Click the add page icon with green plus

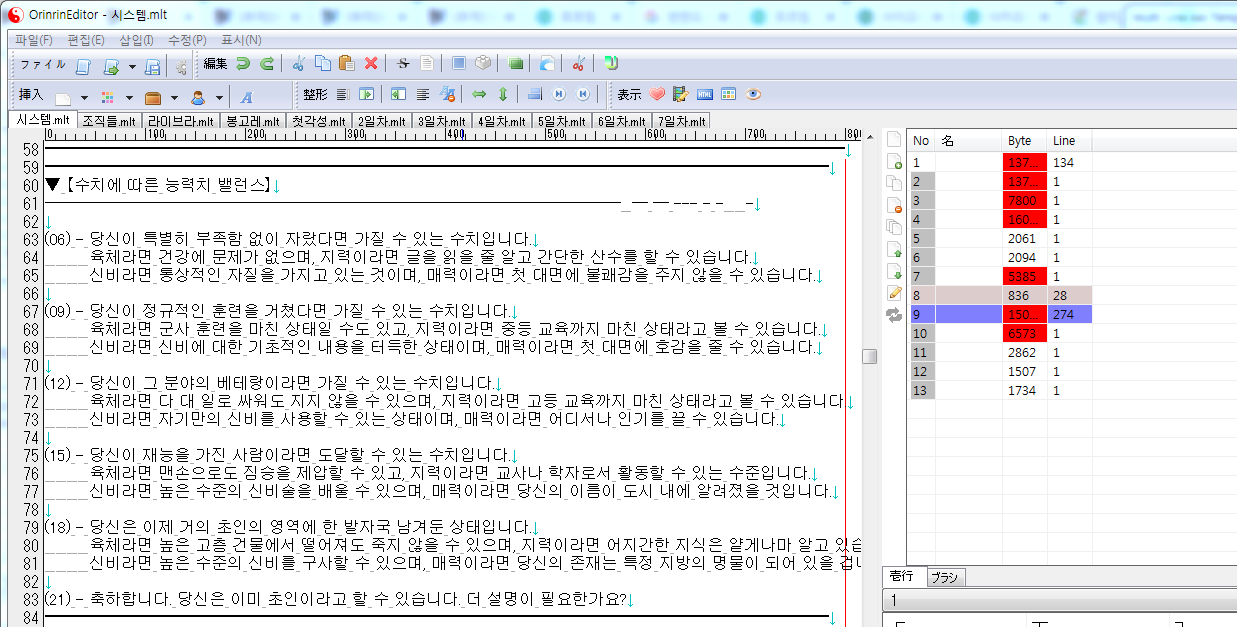pyautogui.click(x=894, y=161)
